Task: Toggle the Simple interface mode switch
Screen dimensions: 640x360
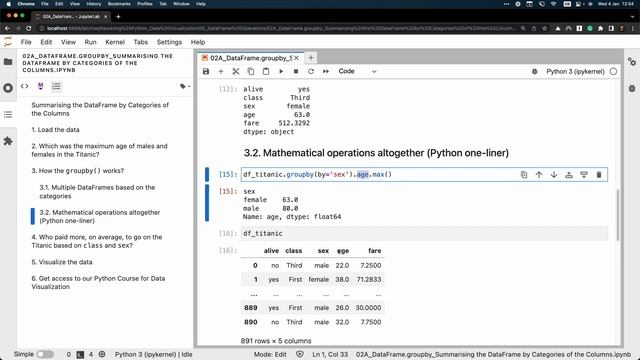Action: point(45,354)
